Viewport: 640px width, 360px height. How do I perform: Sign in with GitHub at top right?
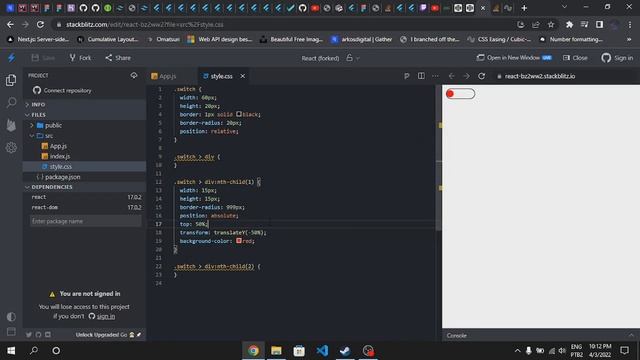click(617, 58)
